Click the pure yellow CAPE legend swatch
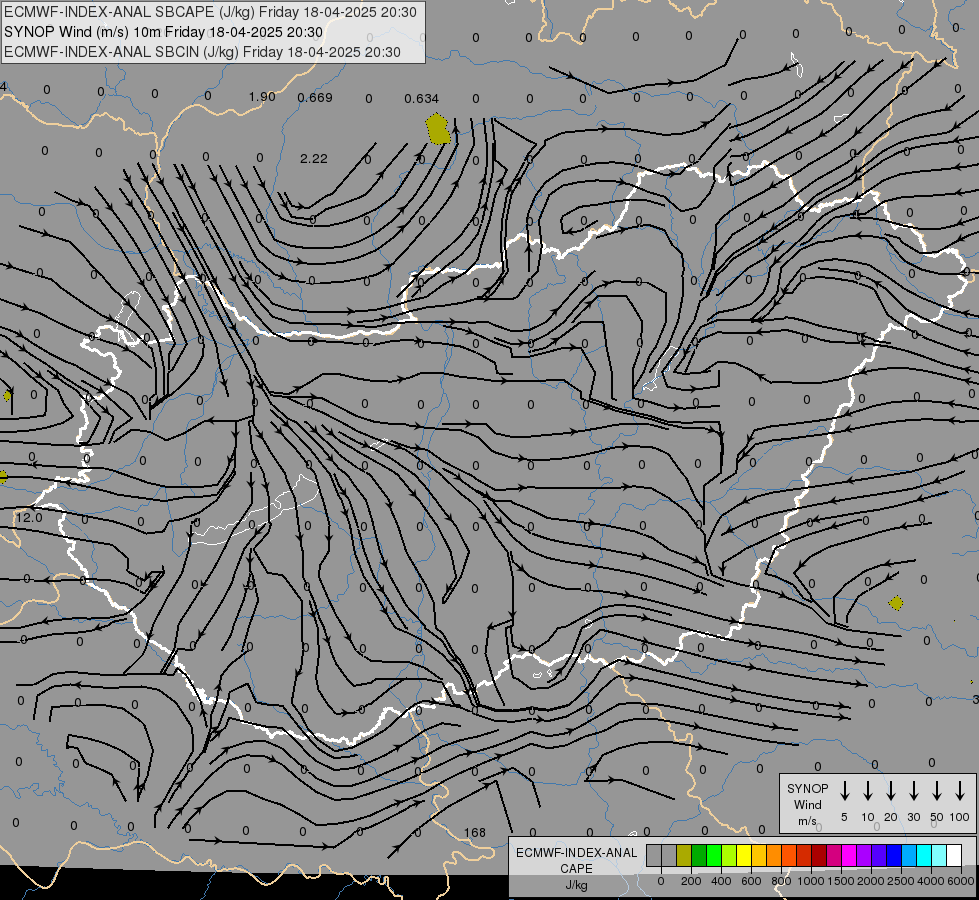Screen dimensions: 979x900 744,855
